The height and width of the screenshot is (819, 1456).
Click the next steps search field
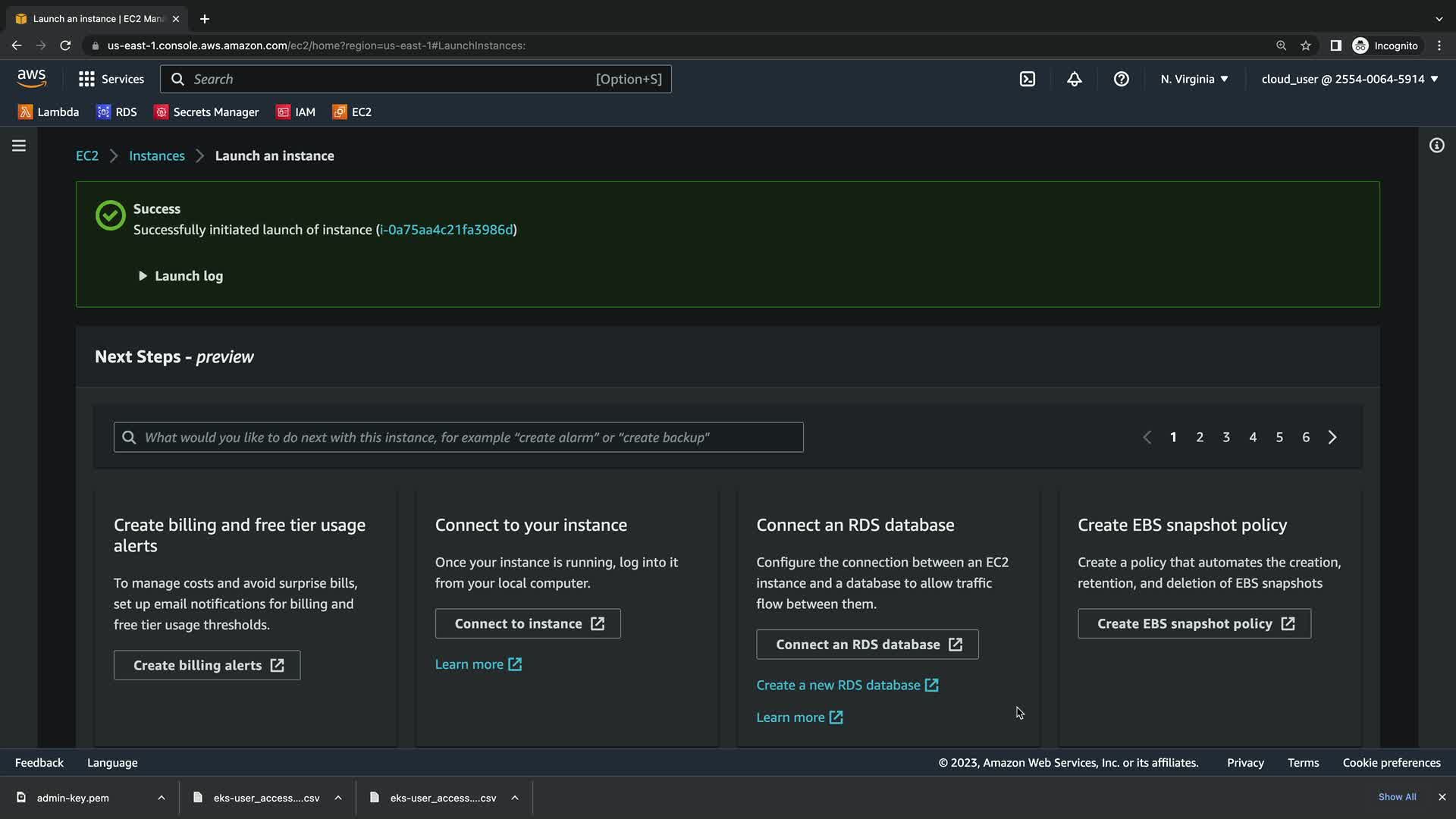[458, 438]
